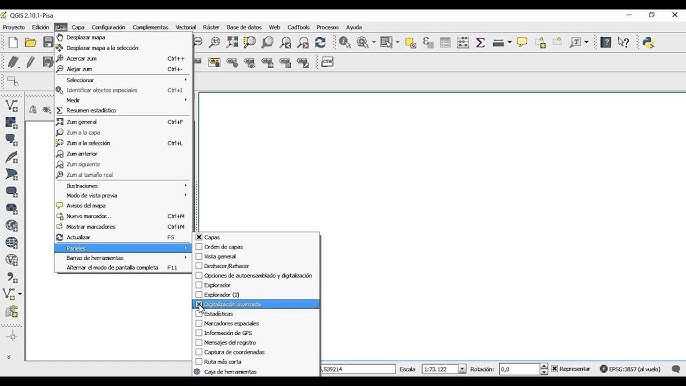Open the select features tool dropdown arrow

(397, 42)
